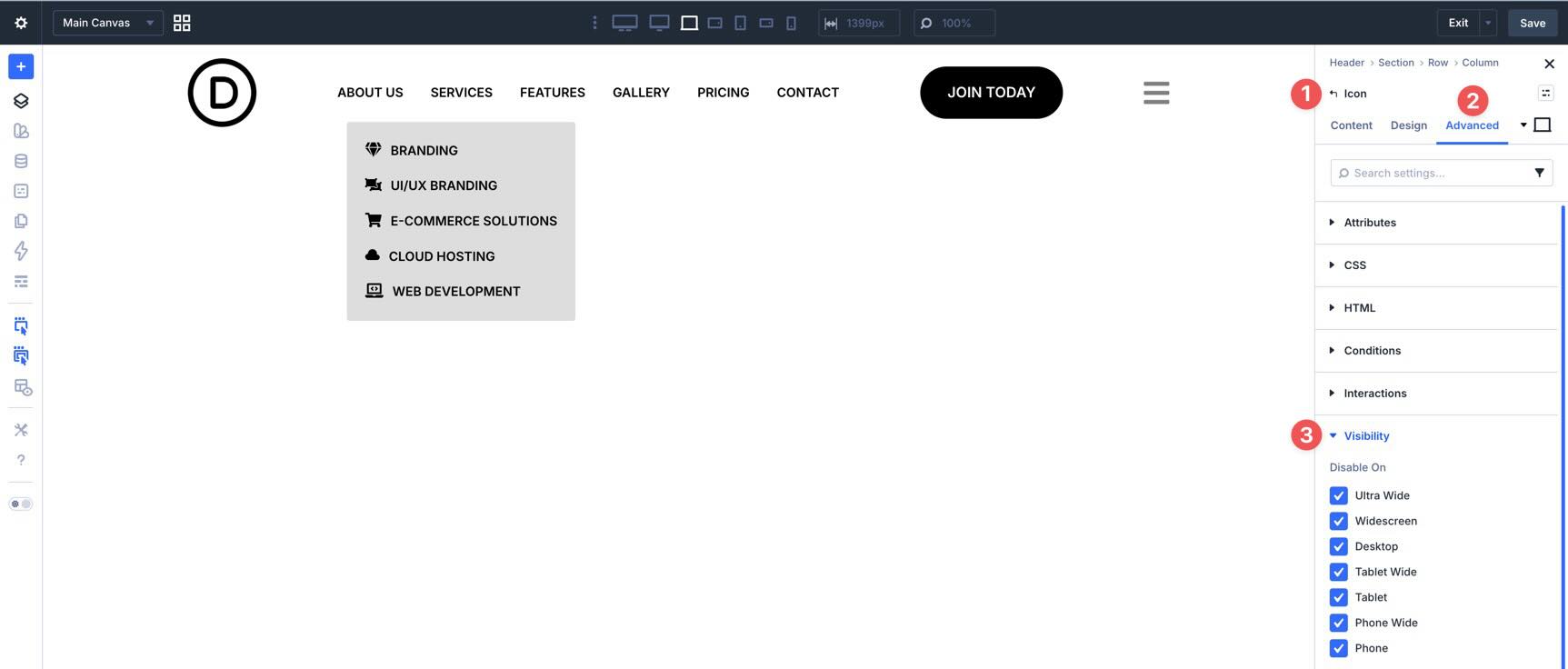This screenshot has width=1568, height=669.
Task: Click the square panel layout icon beside tabs
Action: pyautogui.click(x=1543, y=125)
